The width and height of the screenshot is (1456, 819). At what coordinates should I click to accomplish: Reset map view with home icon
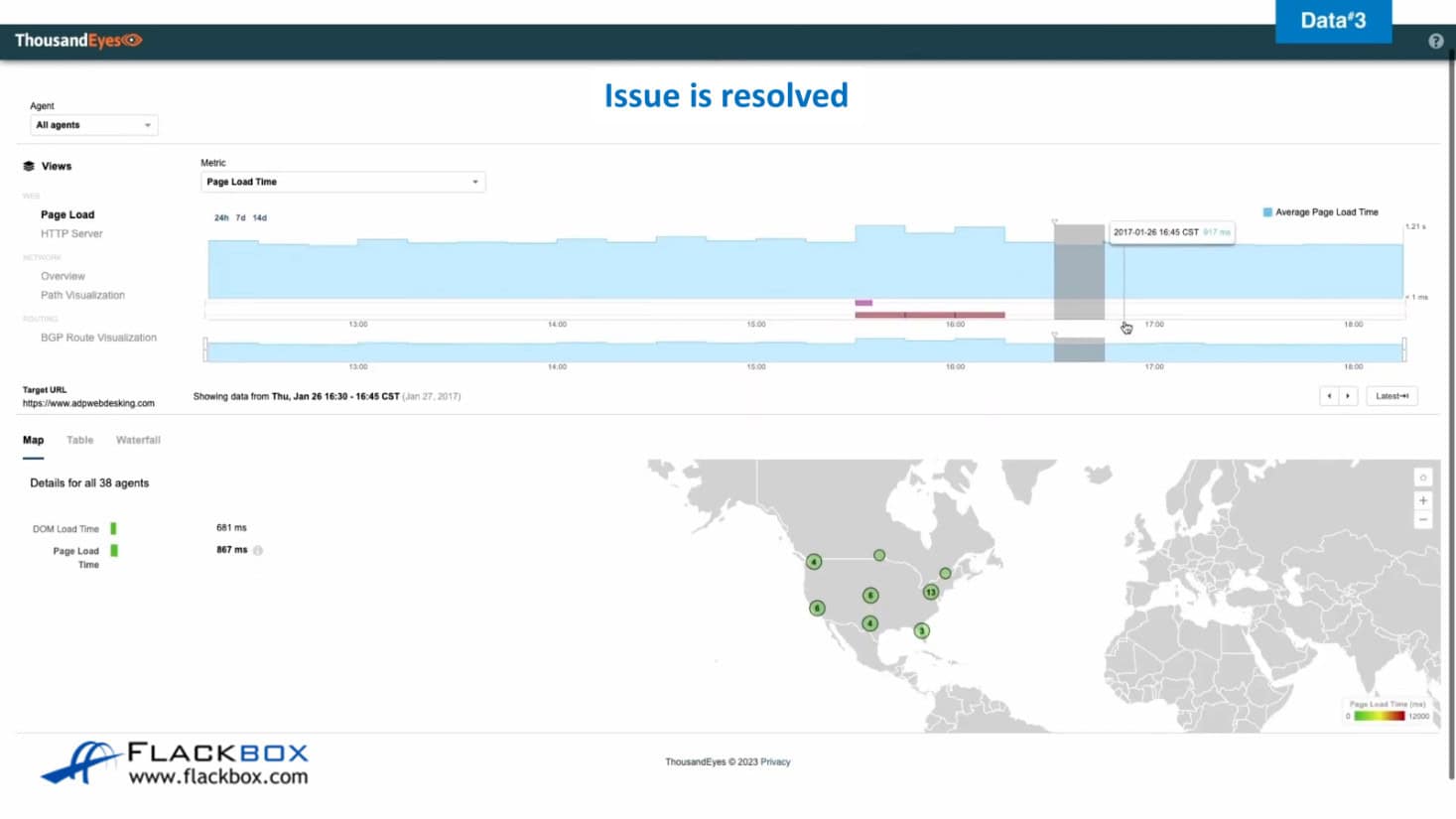point(1422,478)
